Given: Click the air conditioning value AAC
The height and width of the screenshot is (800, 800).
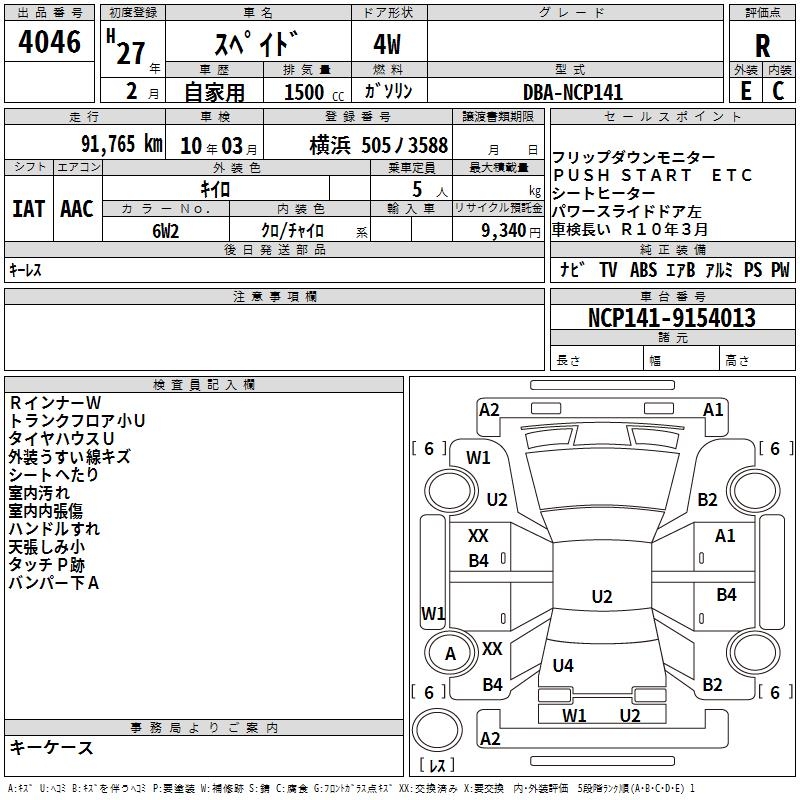Looking at the screenshot, I should point(77,209).
